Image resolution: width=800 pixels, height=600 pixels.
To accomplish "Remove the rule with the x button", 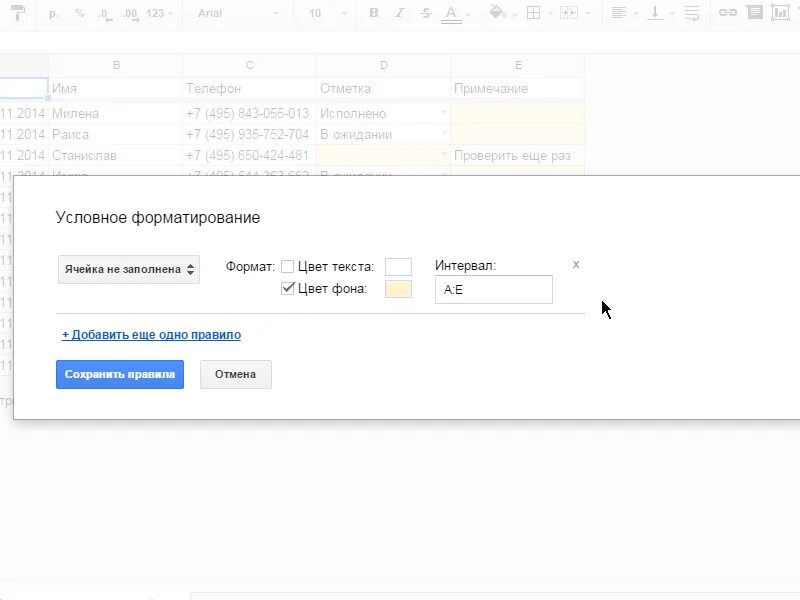I will (x=576, y=264).
